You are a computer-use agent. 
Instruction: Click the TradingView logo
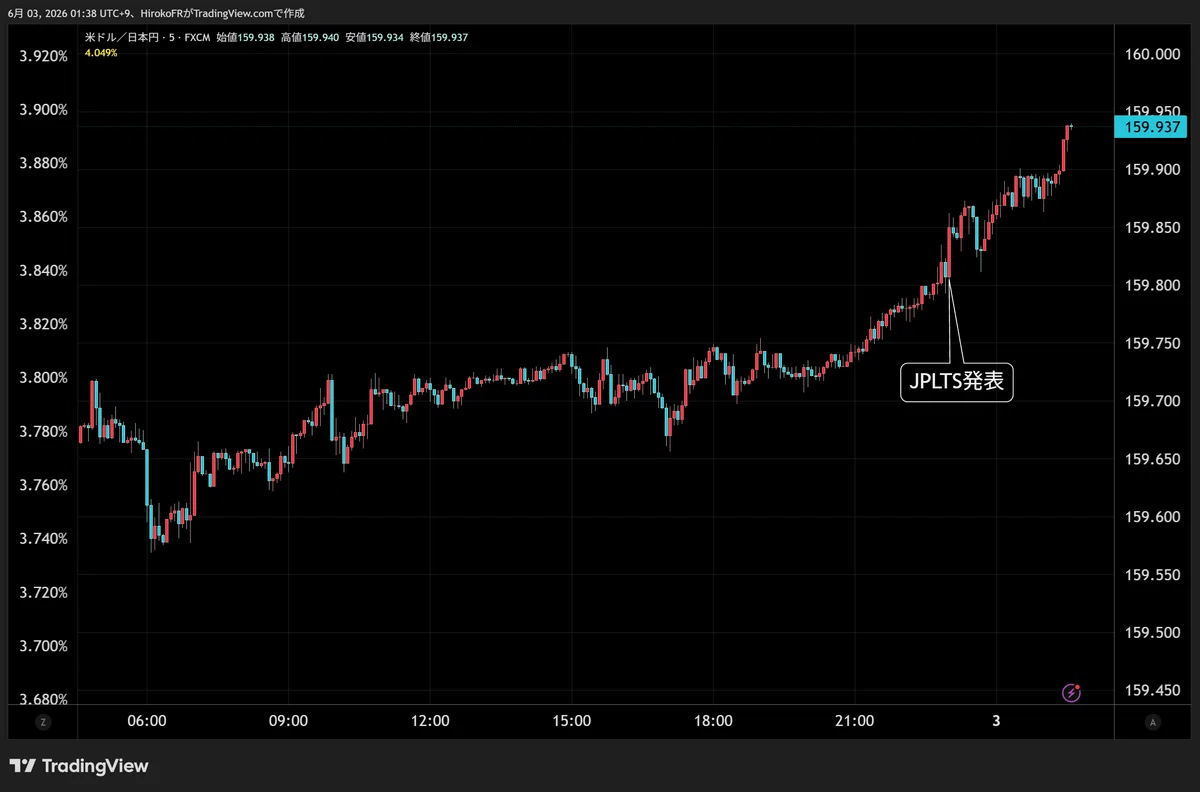click(79, 766)
